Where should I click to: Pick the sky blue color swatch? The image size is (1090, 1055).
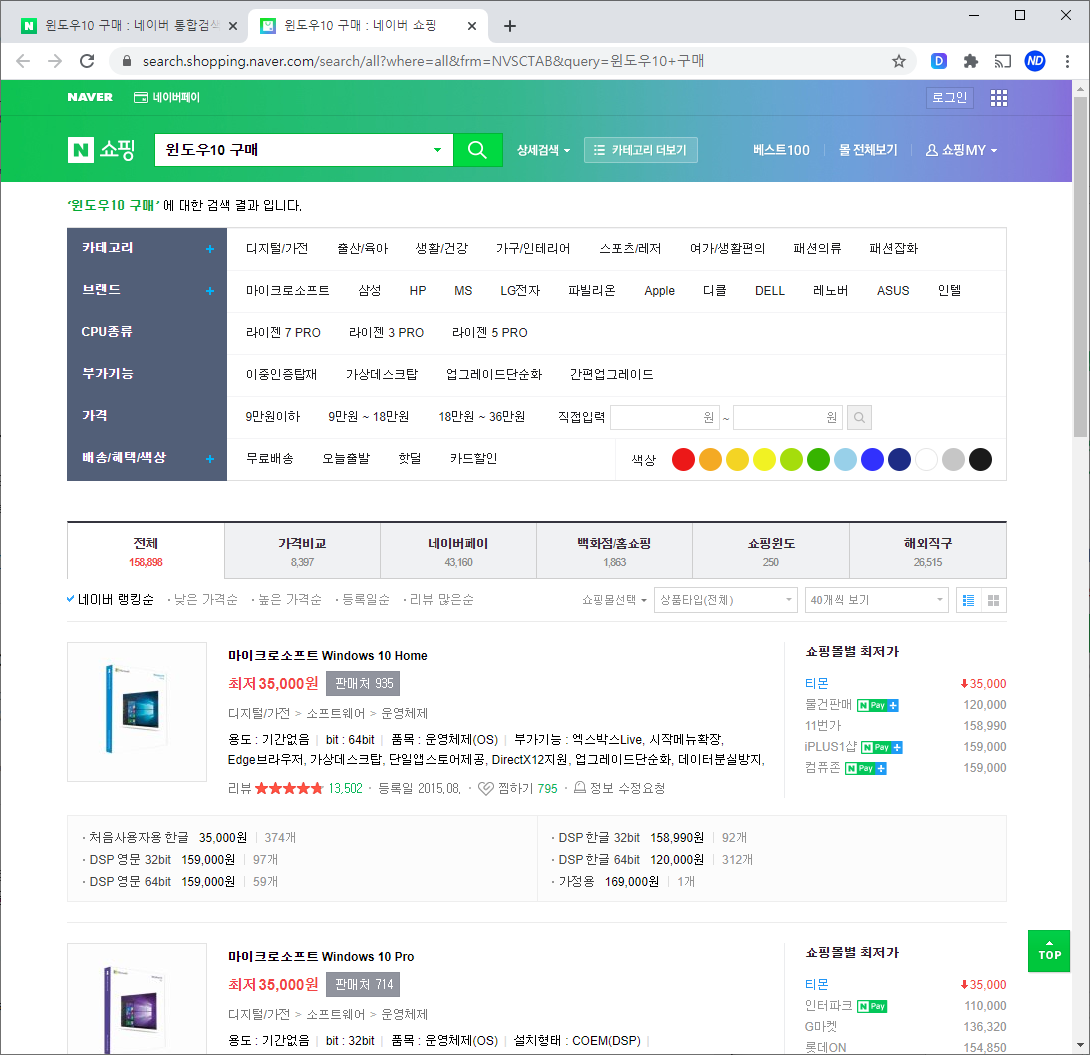(845, 459)
